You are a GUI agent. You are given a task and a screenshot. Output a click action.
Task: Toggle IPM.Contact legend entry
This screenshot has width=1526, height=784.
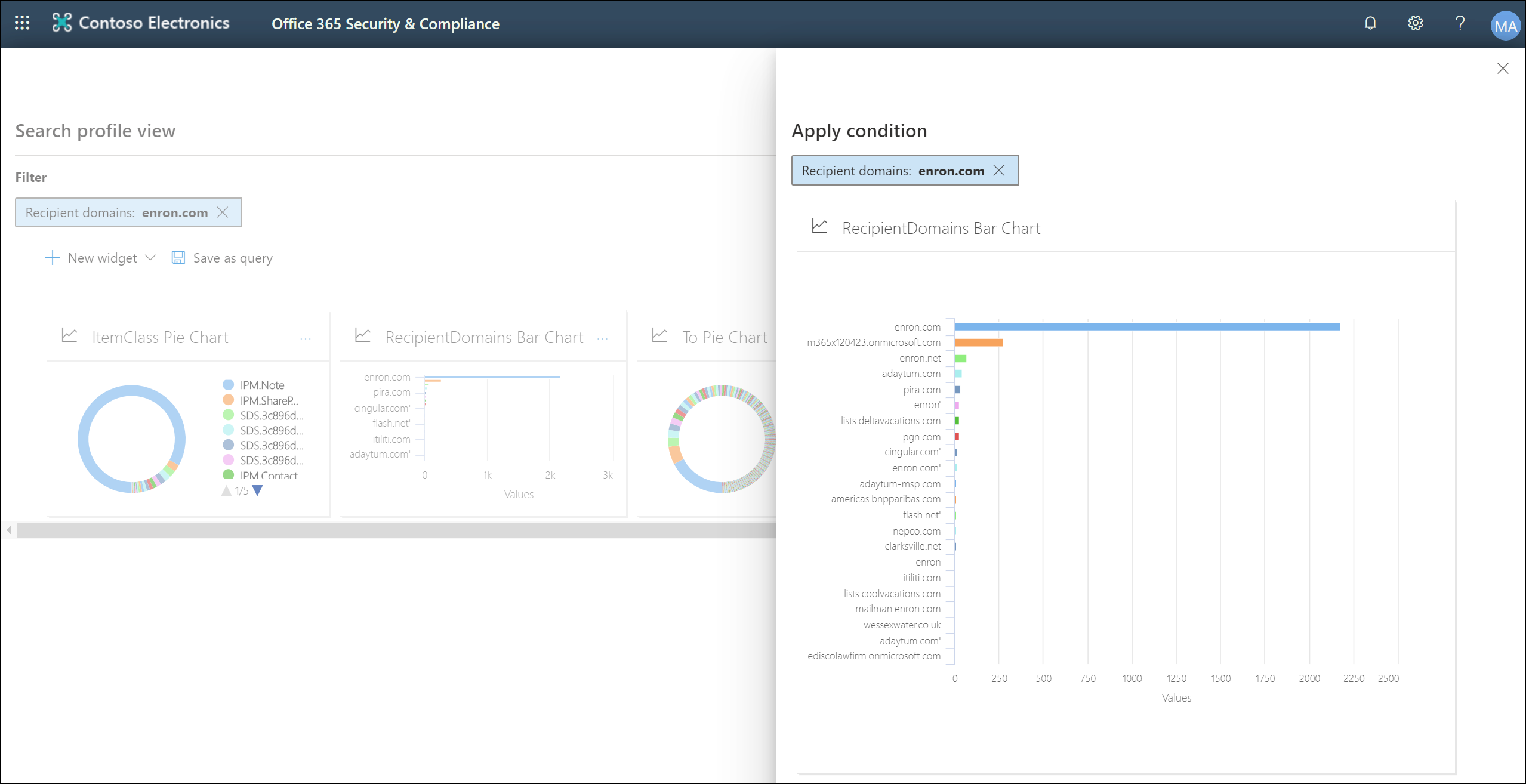click(260, 475)
